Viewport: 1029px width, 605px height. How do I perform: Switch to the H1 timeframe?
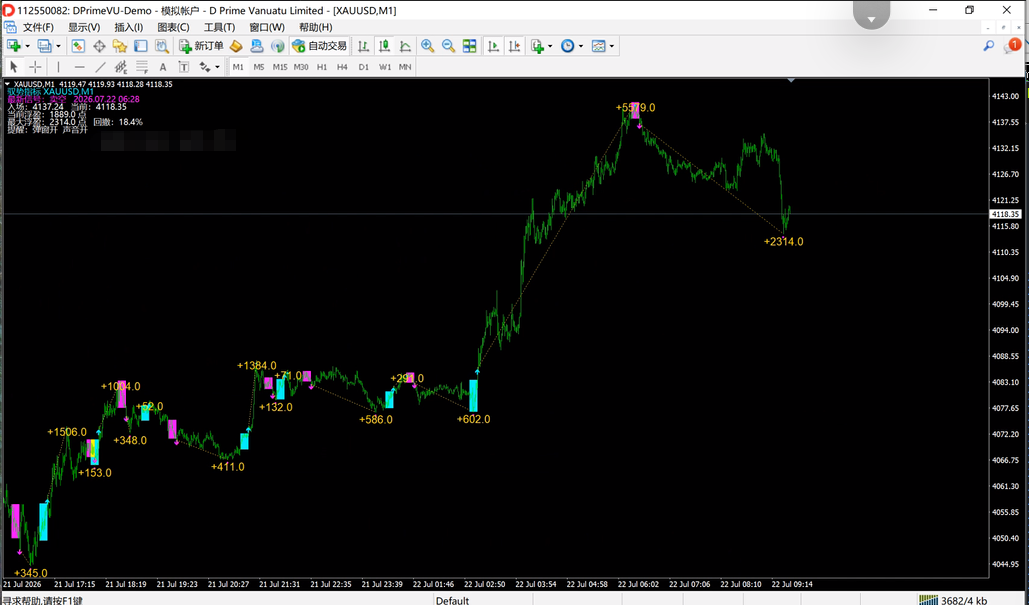point(322,67)
